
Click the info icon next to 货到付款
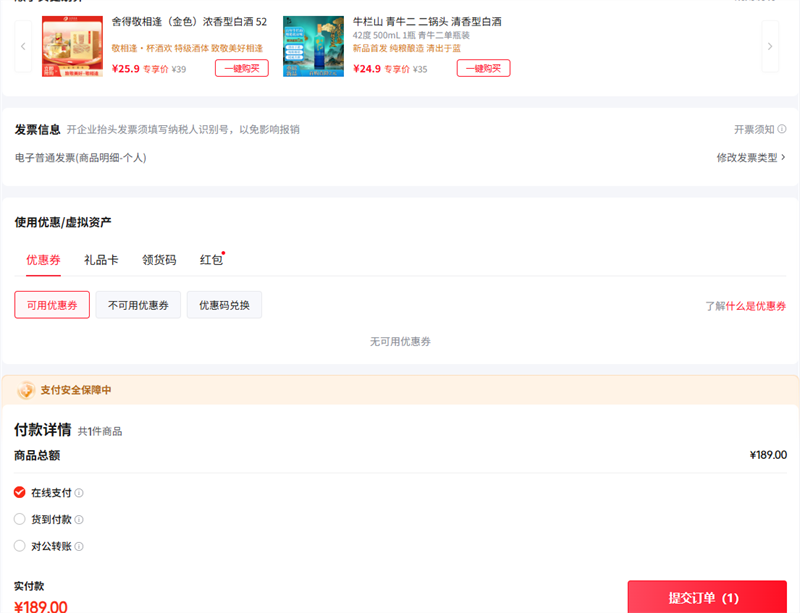click(79, 520)
